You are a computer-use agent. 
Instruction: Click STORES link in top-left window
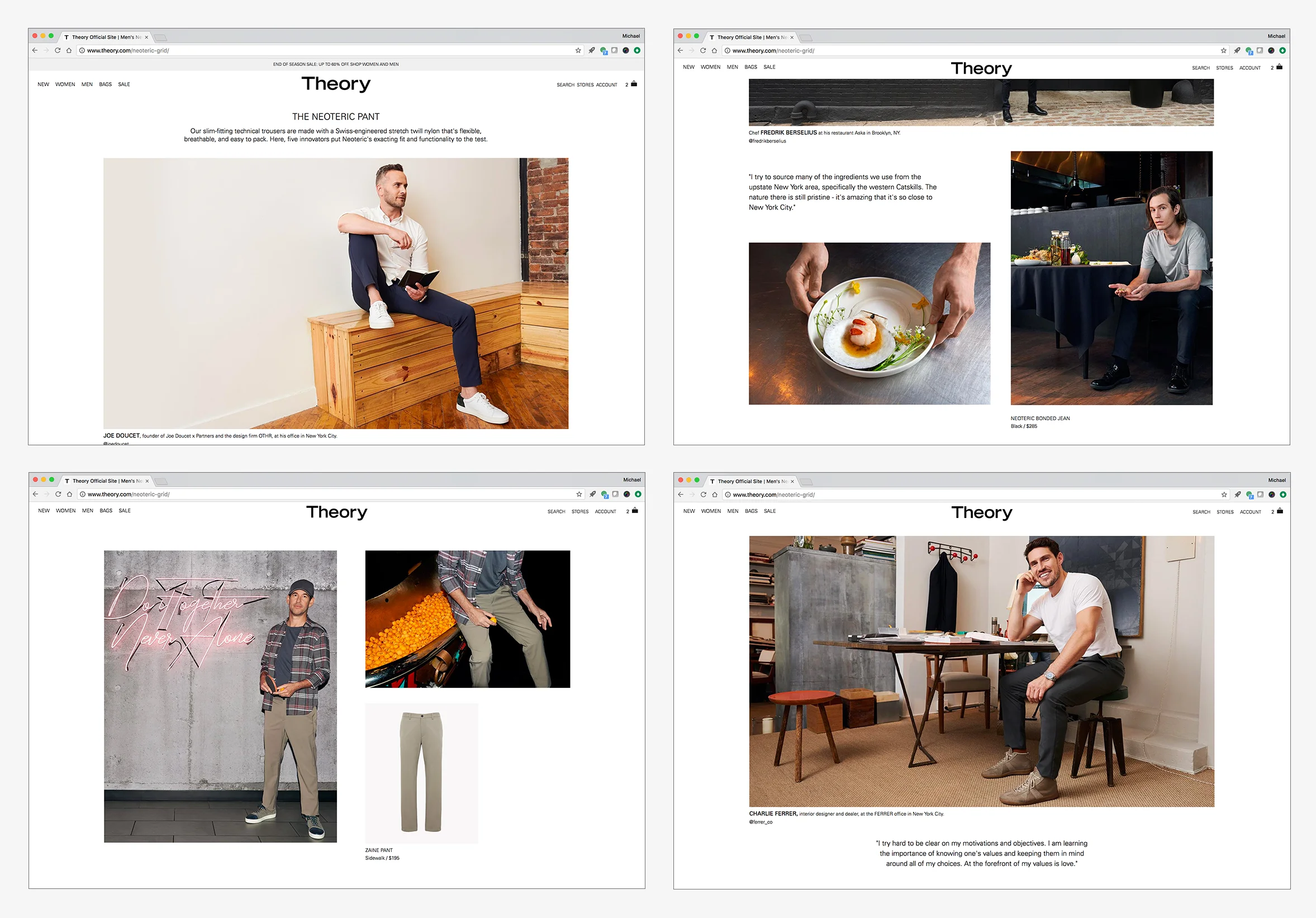click(585, 85)
